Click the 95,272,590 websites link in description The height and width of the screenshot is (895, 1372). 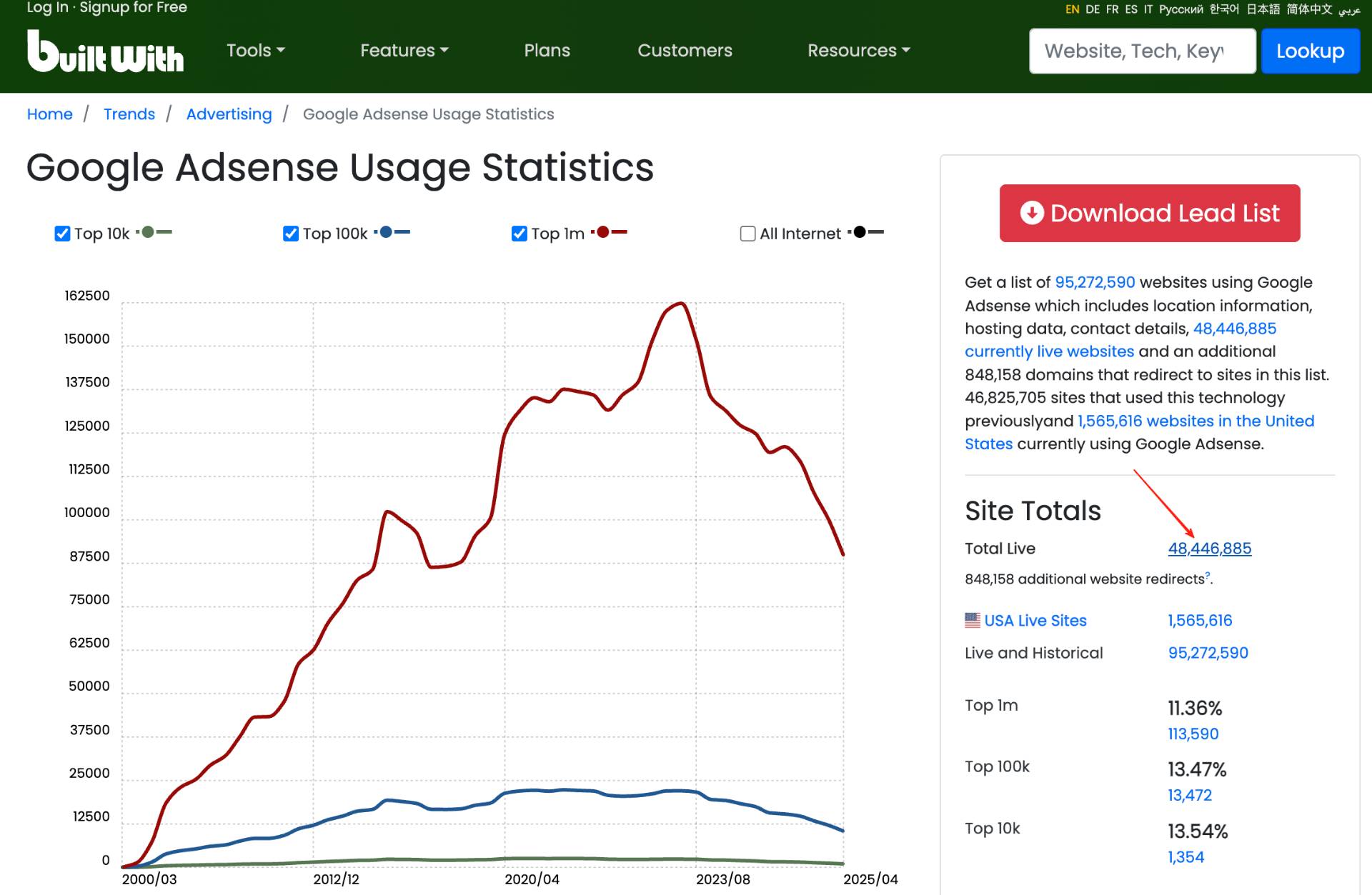(x=1095, y=282)
